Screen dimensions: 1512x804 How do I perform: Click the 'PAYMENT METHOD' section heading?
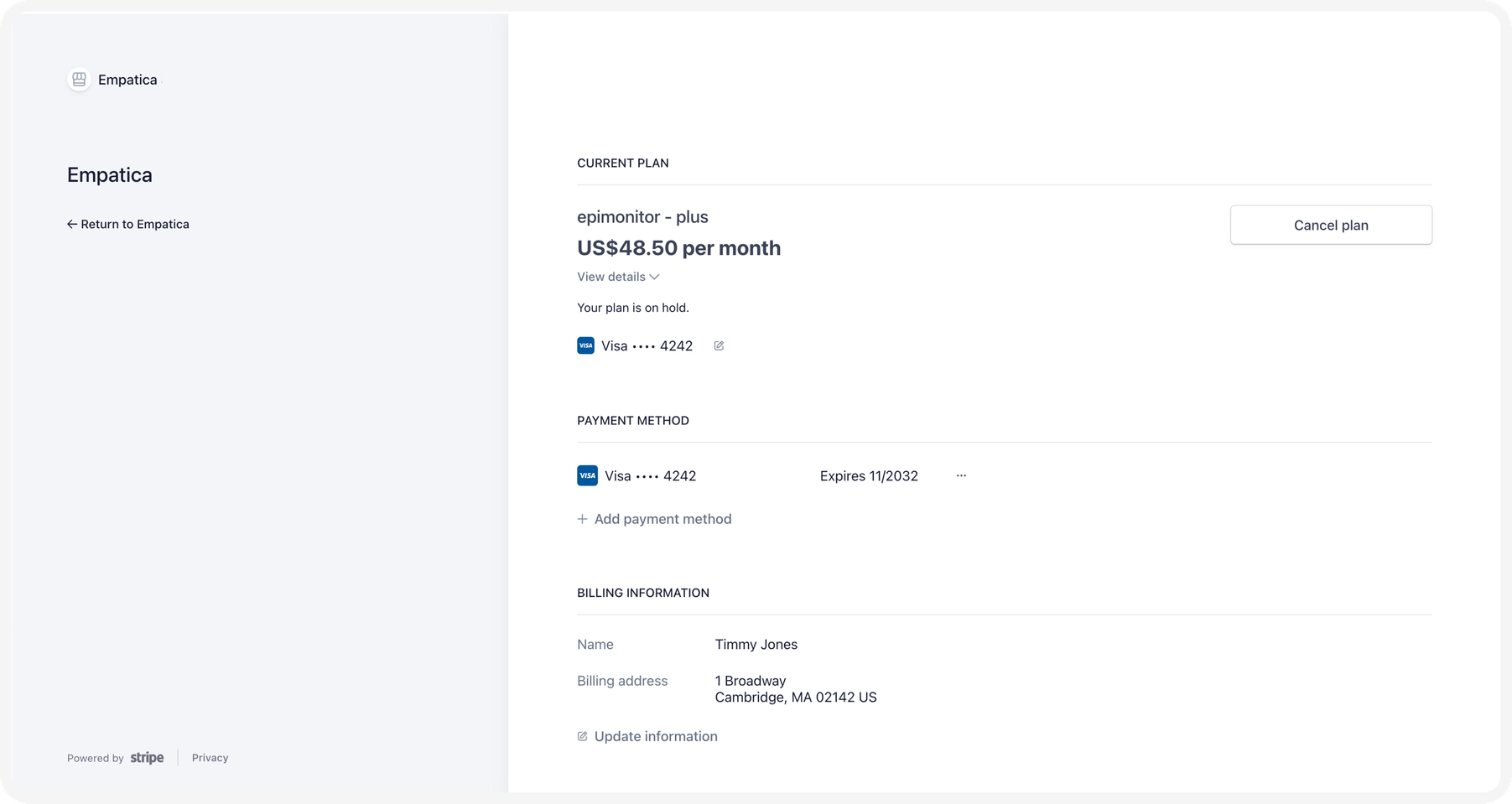(x=633, y=421)
